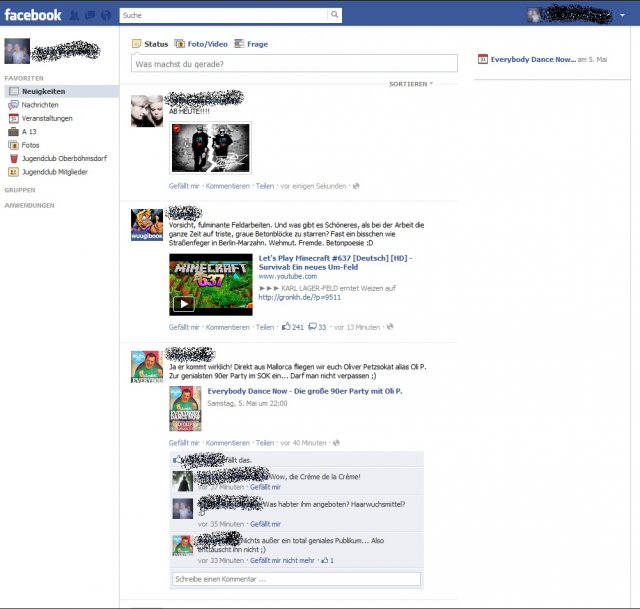The height and width of the screenshot is (609, 640).
Task: Click the calendar icon beside Everybody Dance Now
Action: tap(483, 59)
